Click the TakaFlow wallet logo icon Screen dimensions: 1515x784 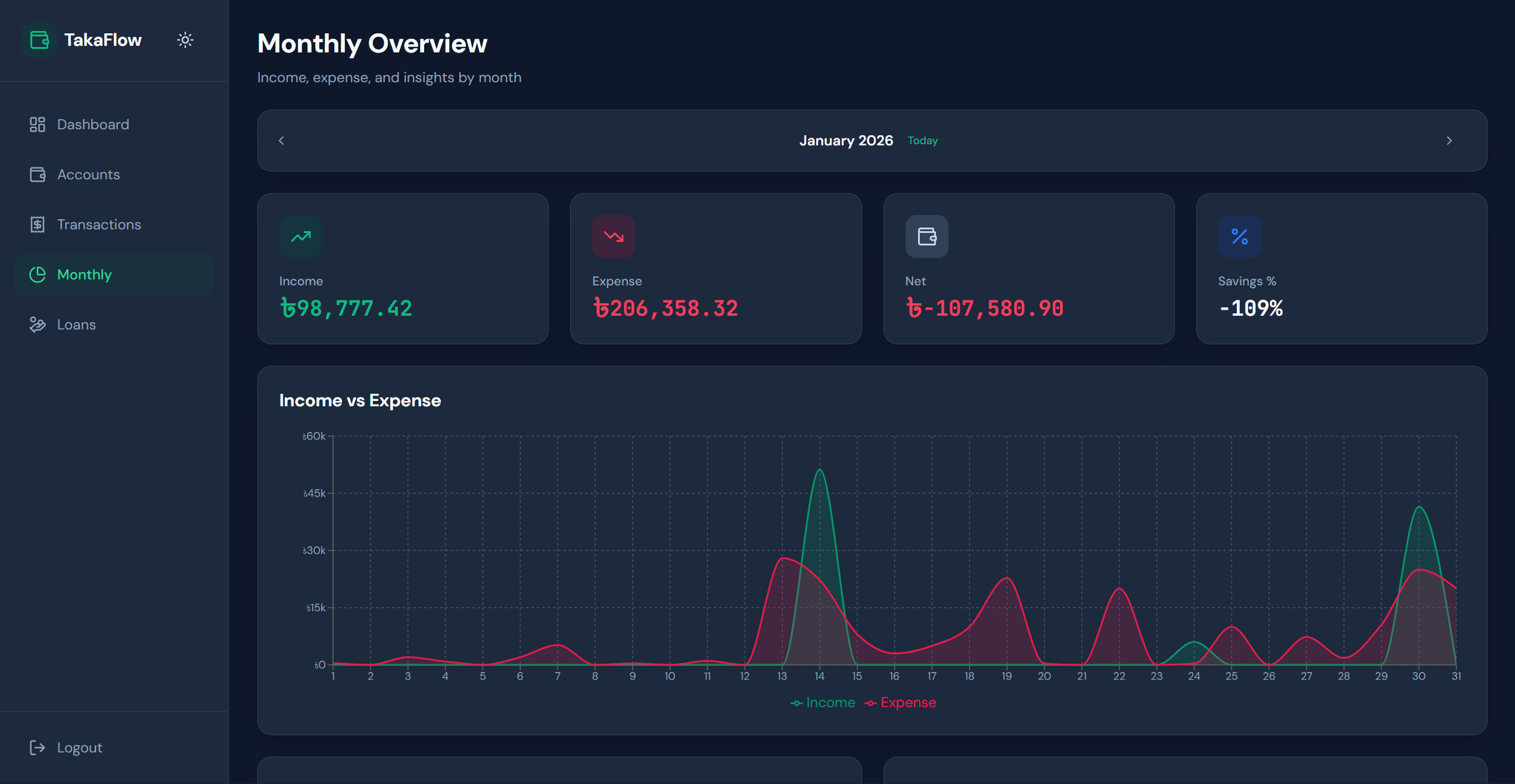click(39, 40)
